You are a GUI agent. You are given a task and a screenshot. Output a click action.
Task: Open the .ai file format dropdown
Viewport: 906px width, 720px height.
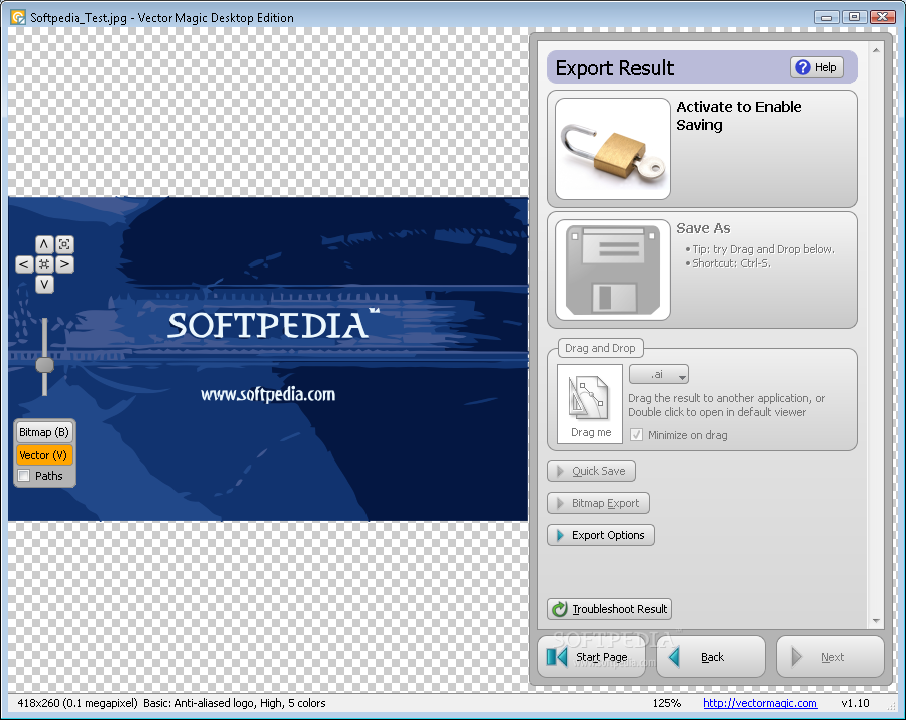pos(659,374)
